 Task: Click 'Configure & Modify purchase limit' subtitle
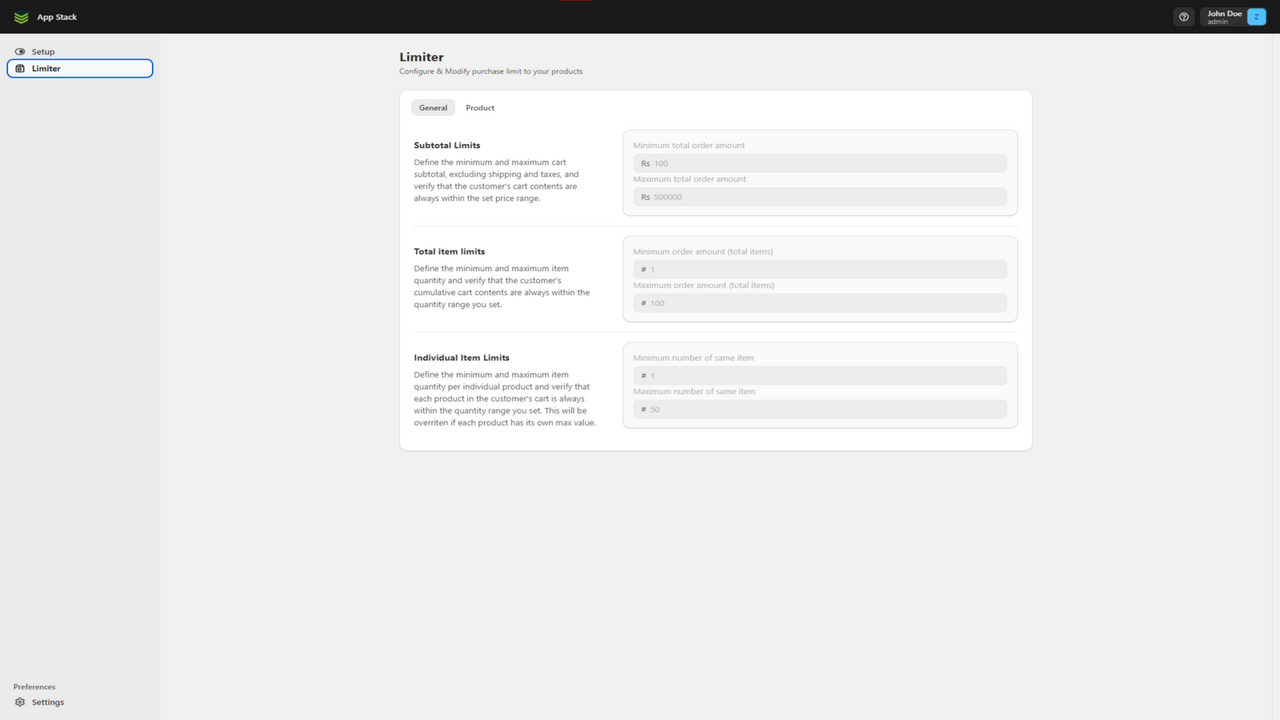coord(491,72)
